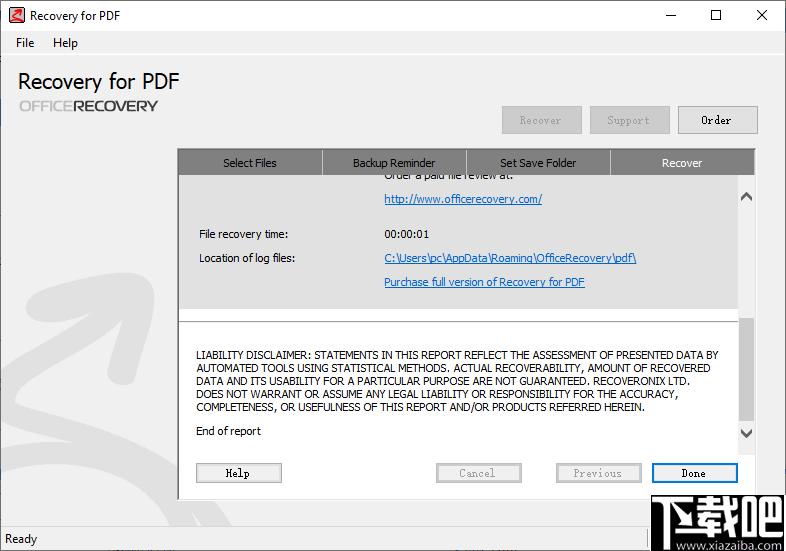Click the 'File recovery time:' label
786x551 pixels.
(x=244, y=234)
